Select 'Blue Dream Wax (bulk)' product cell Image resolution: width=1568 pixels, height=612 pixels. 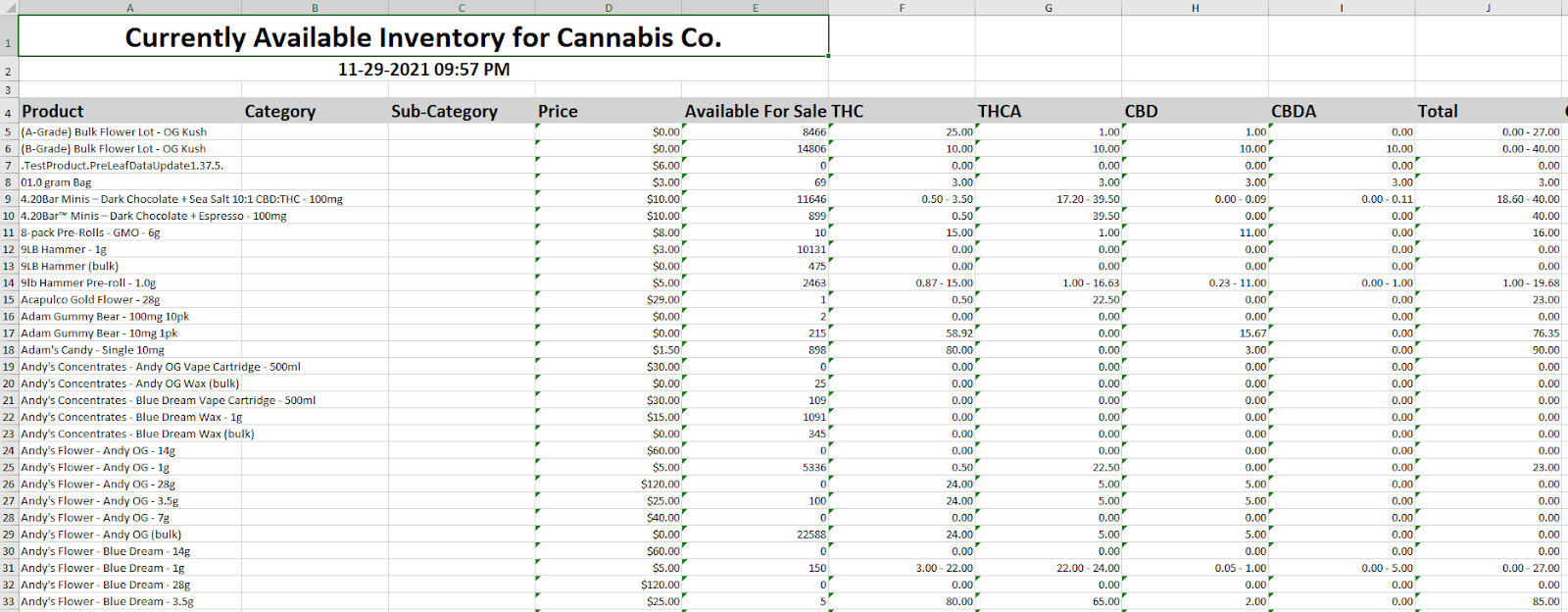point(130,433)
